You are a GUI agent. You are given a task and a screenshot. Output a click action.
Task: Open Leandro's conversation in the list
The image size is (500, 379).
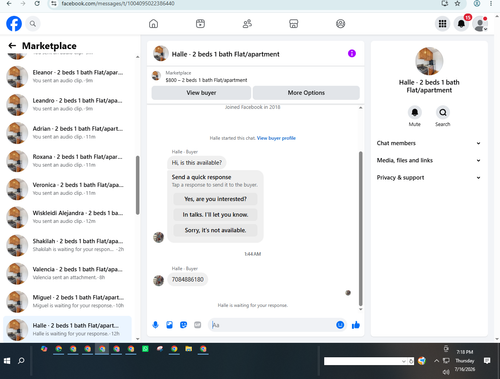[67, 104]
